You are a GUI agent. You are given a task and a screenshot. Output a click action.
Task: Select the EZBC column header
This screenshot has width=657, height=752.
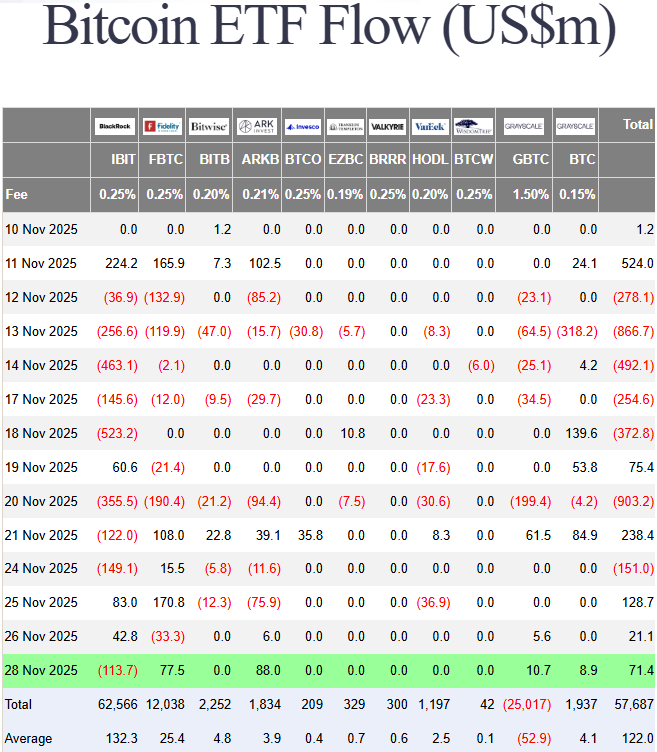[345, 159]
